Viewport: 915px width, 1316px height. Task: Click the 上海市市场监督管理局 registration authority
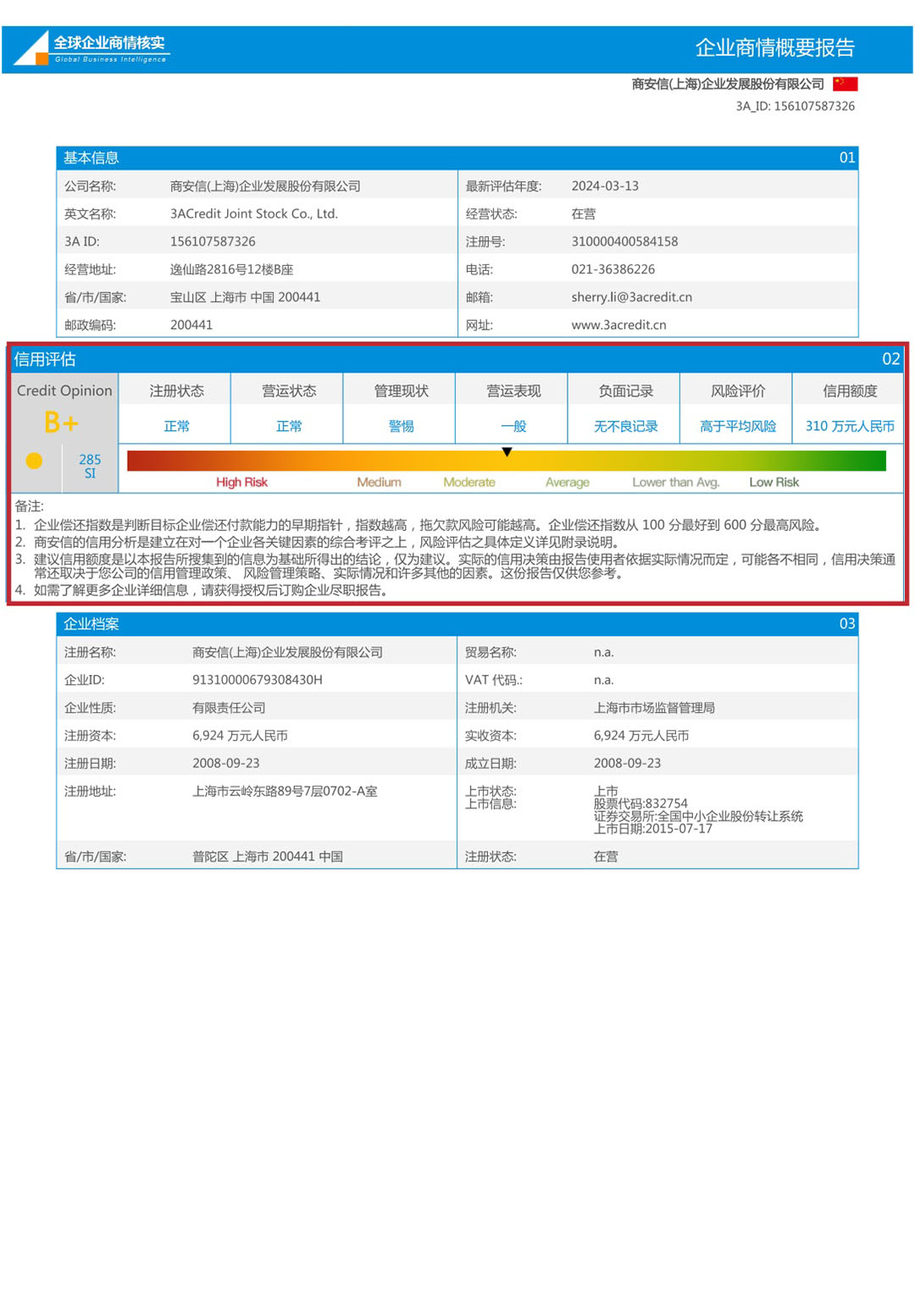point(654,708)
